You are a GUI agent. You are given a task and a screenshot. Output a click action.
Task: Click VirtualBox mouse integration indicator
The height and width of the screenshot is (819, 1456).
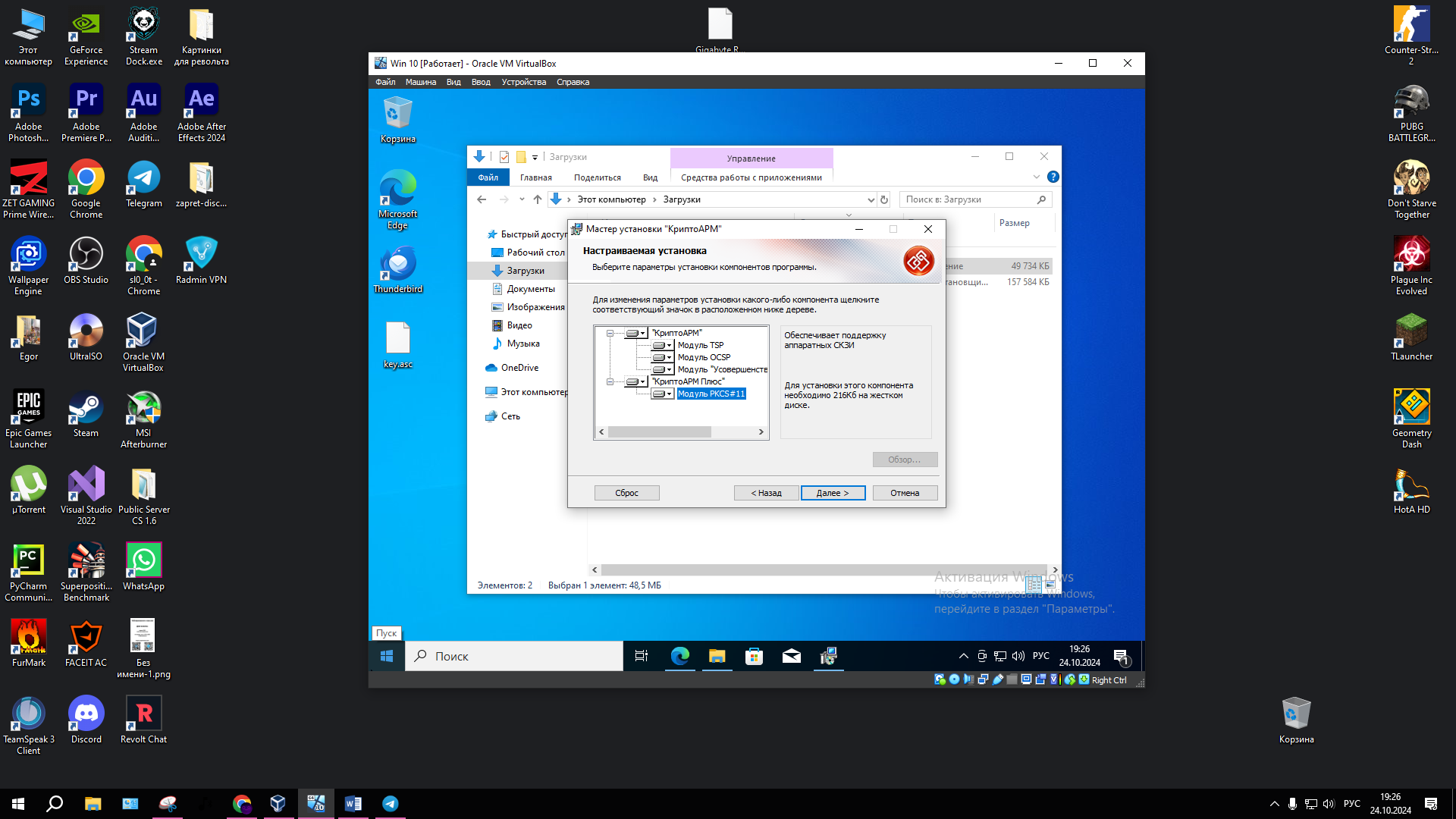tap(1070, 679)
